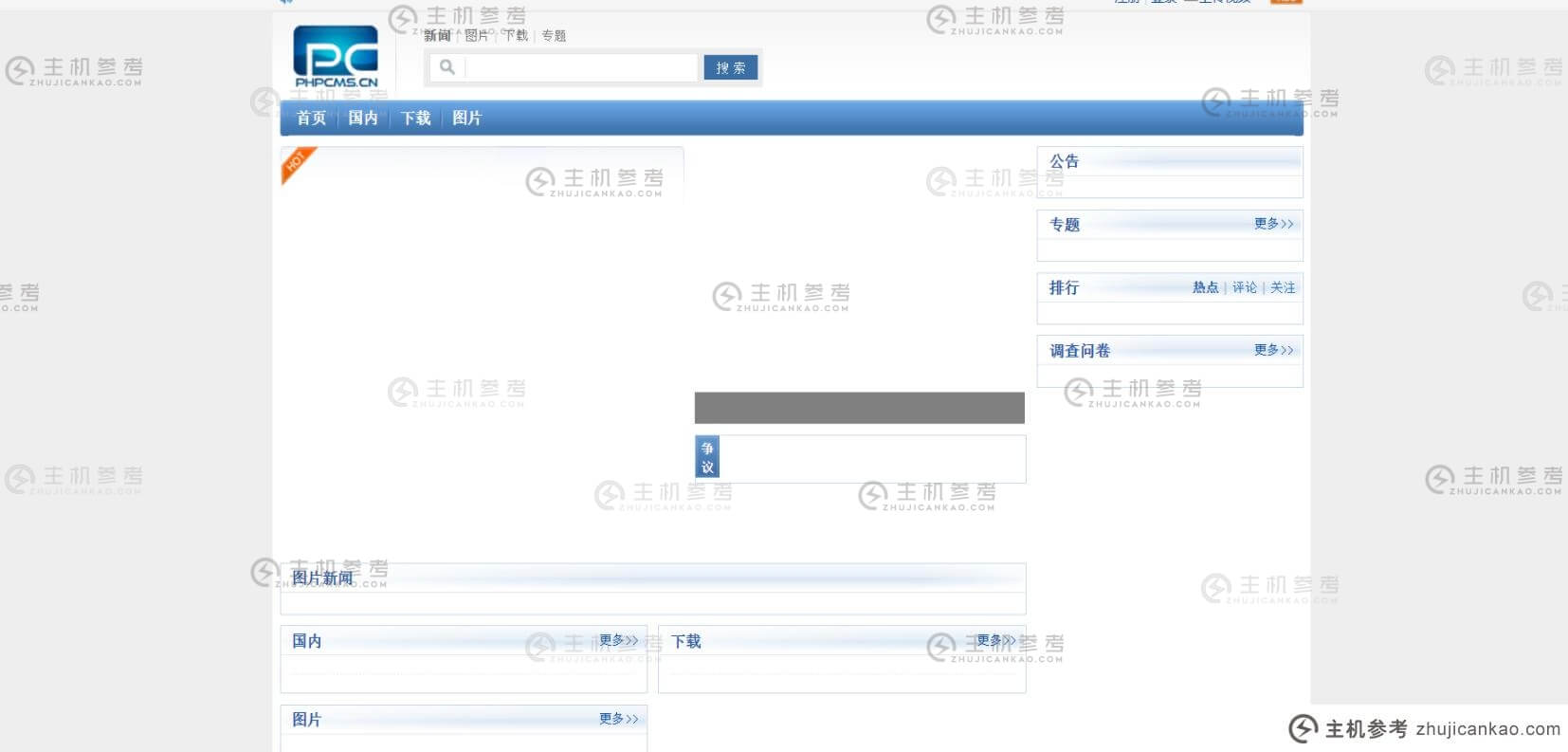Screen dimensions: 1568x752
Task: Click the 争议 label badge
Action: pos(707,457)
